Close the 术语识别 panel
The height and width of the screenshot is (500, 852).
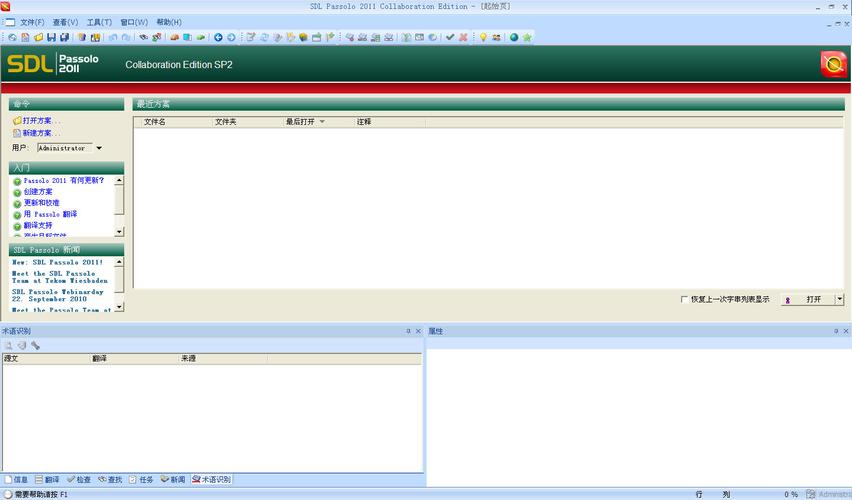418,331
